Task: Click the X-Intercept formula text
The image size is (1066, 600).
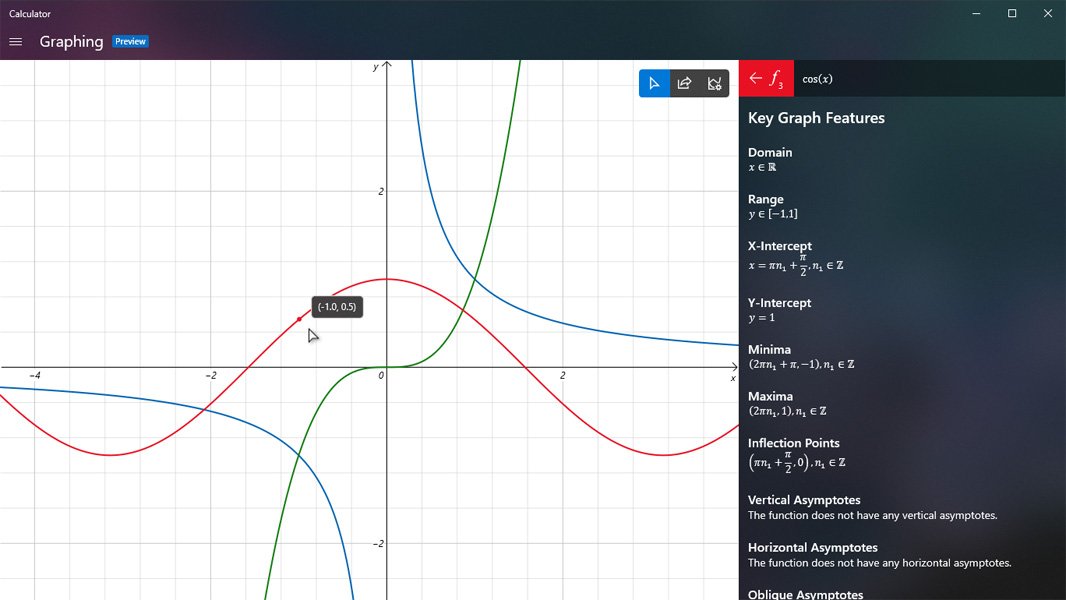Action: (x=795, y=266)
